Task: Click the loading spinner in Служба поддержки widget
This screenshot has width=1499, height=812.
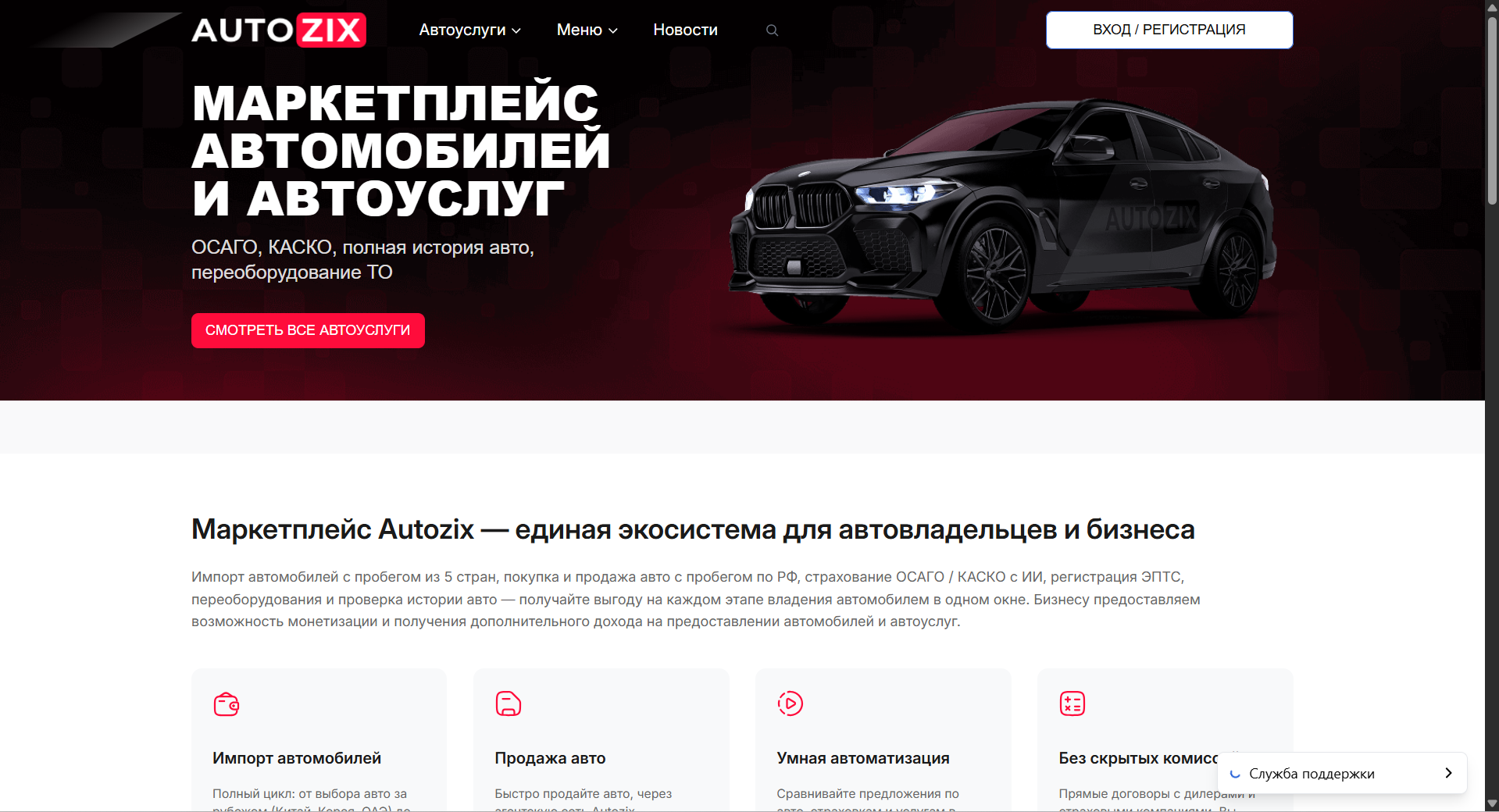Action: (1235, 774)
